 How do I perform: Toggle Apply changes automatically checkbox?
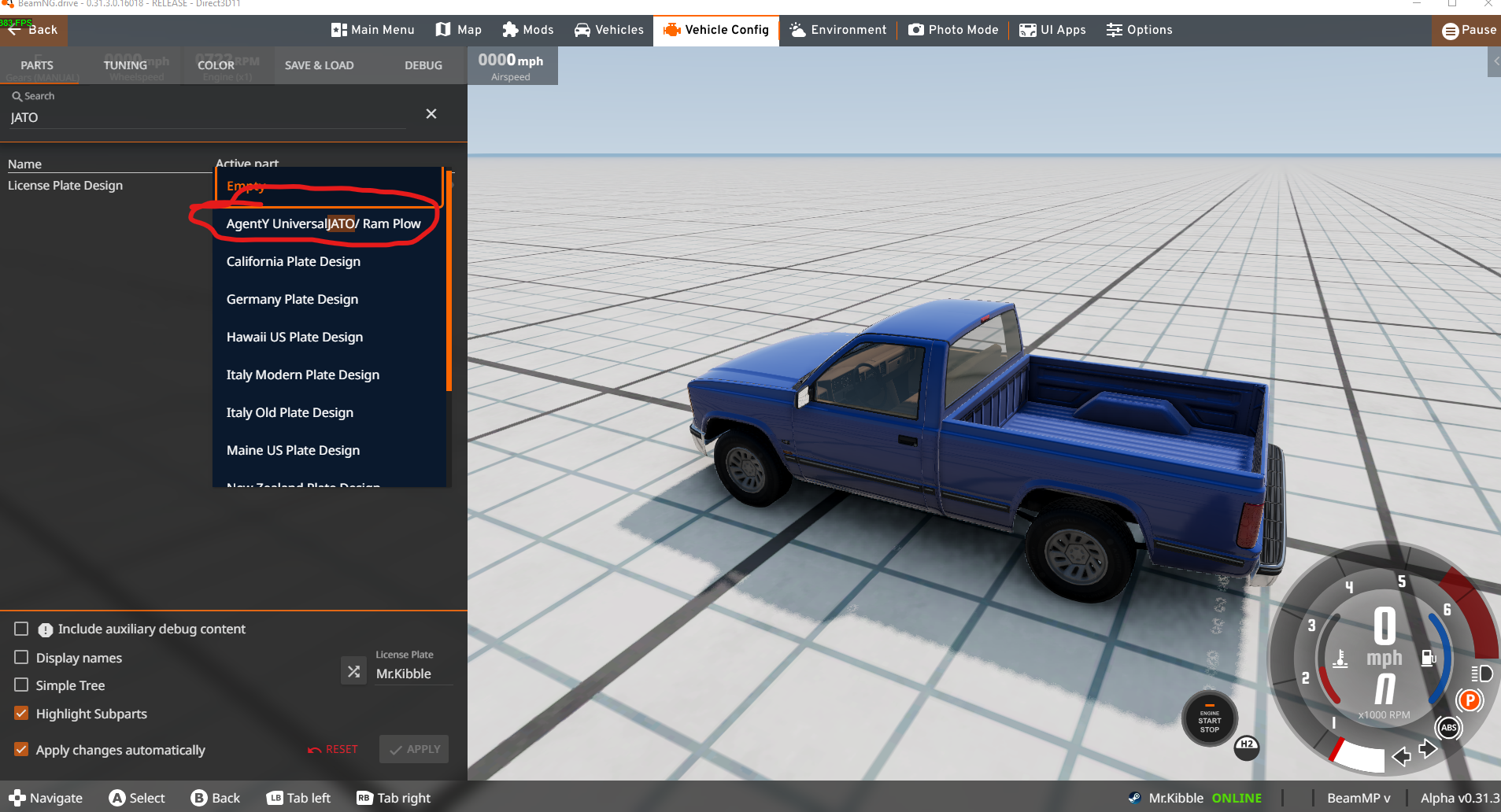coord(21,750)
